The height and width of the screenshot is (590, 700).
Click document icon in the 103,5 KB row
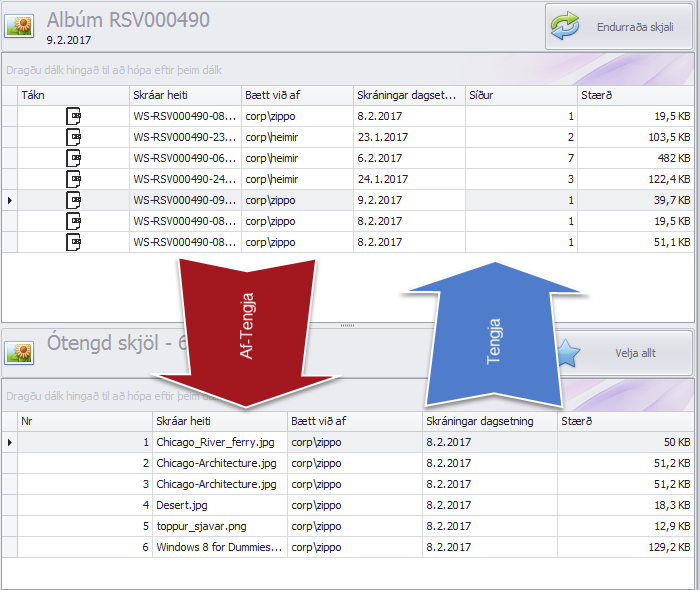click(x=73, y=137)
